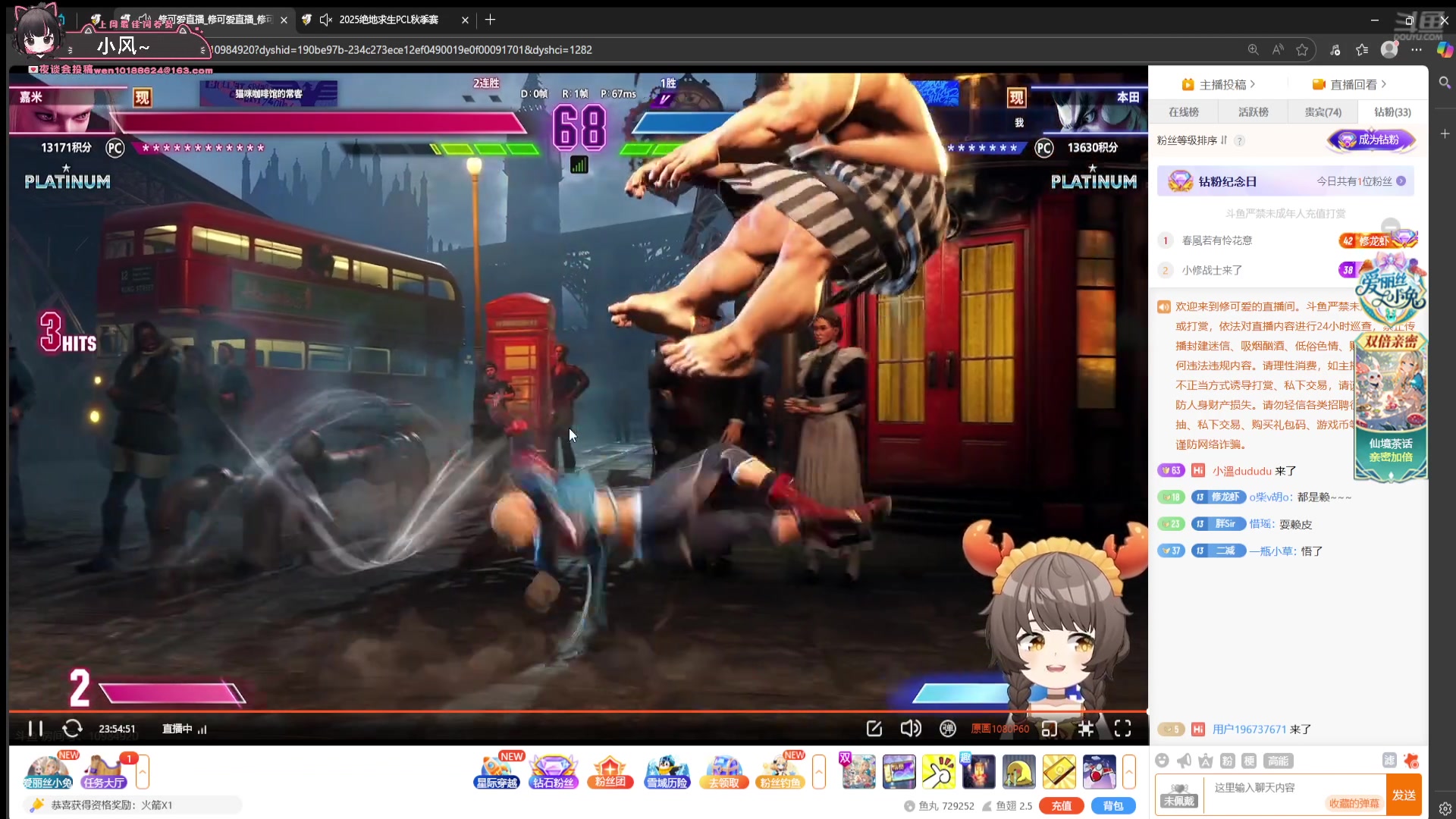Expand the middle activities list arrow

(x=819, y=772)
